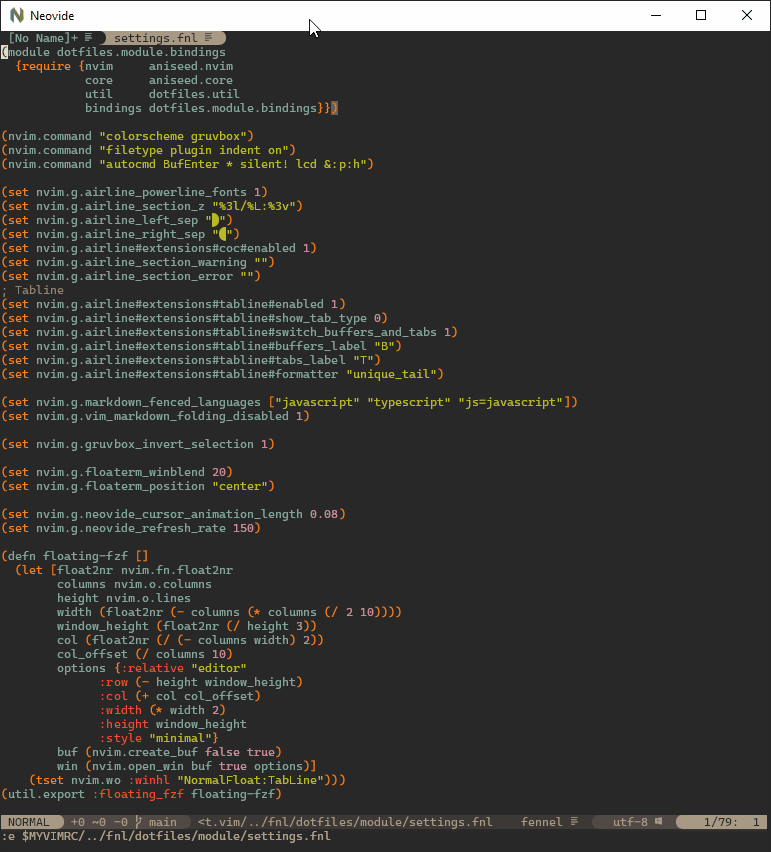This screenshot has height=852, width=771.
Task: Minimize the Neovide window
Action: [656, 15]
